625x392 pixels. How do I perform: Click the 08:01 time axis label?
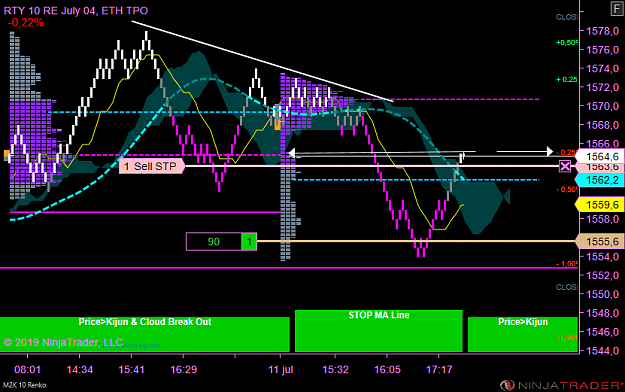click(x=28, y=370)
